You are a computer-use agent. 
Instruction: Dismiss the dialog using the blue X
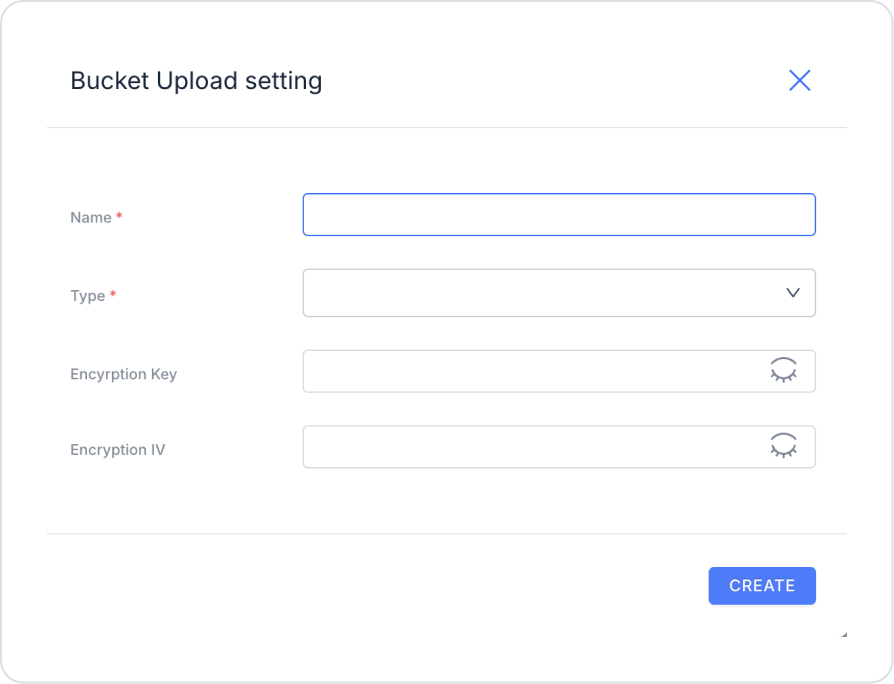[799, 80]
